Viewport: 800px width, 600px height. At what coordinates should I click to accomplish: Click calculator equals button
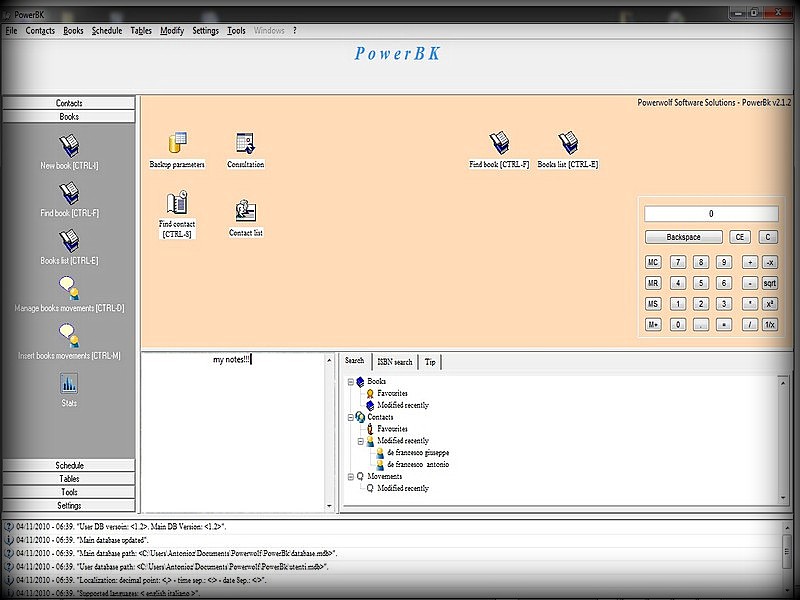pyautogui.click(x=723, y=324)
